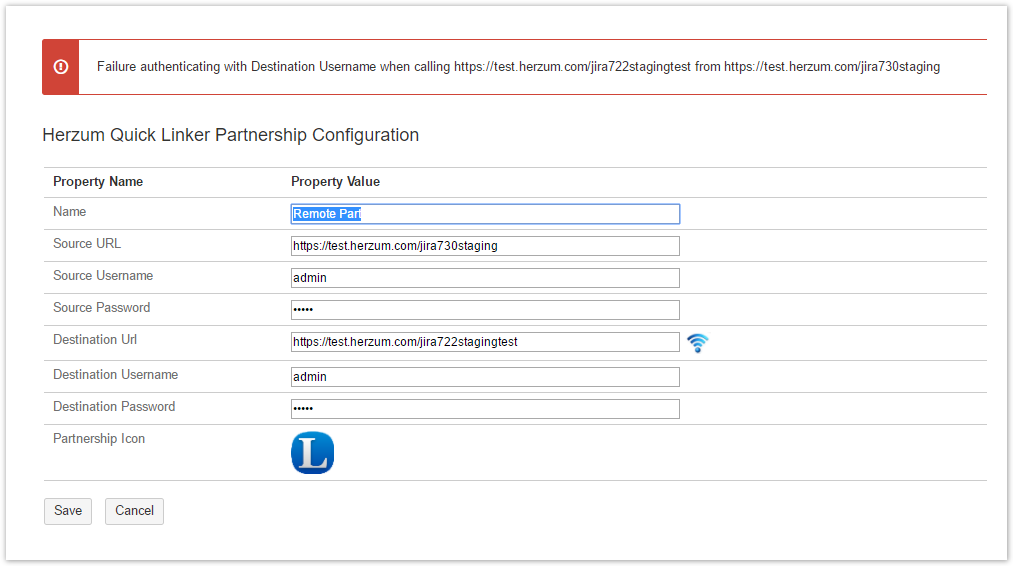Click the Property Value column header
Image resolution: width=1013 pixels, height=566 pixels.
[335, 182]
